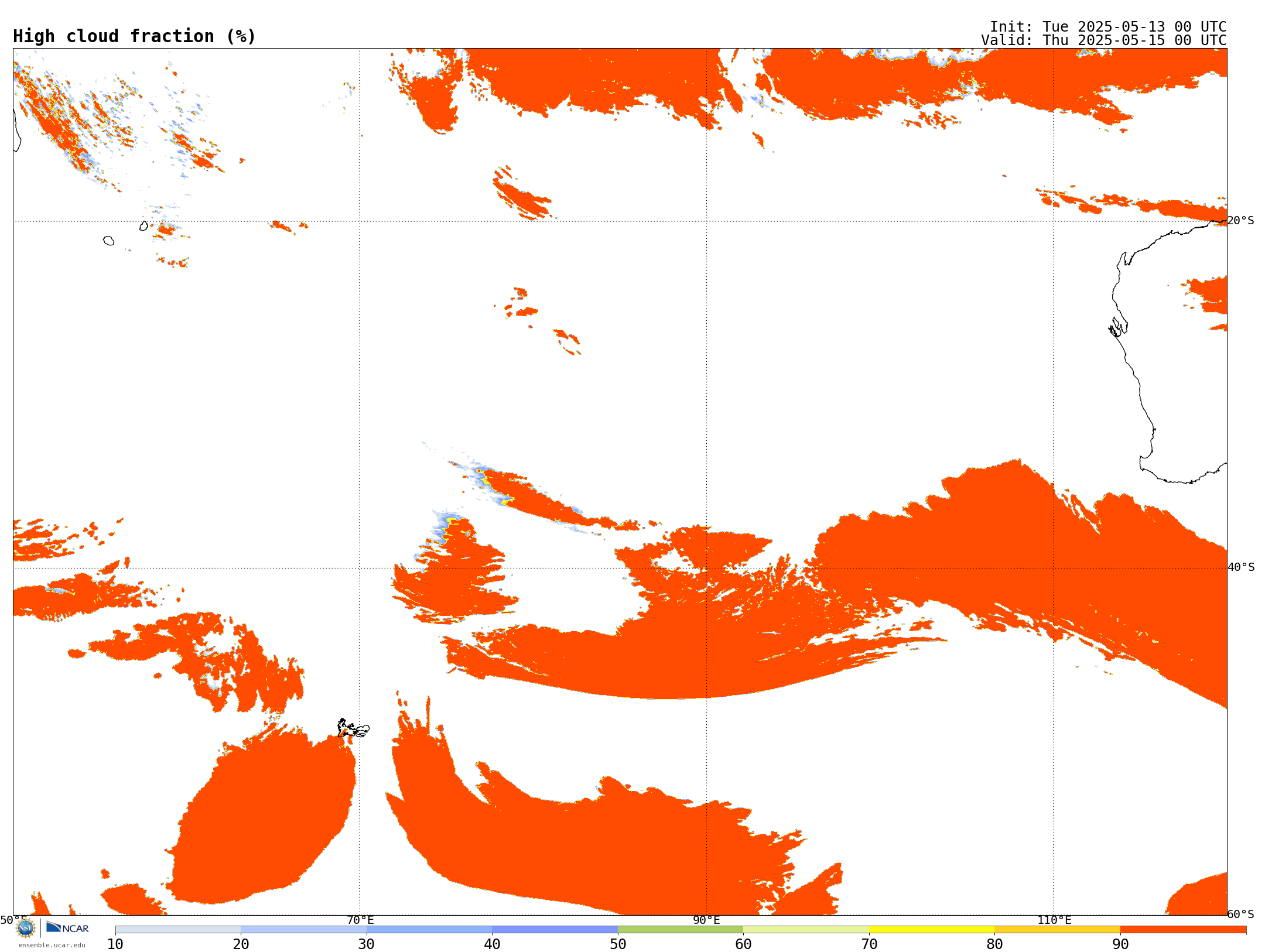Click the NSF logo icon
Image resolution: width=1265 pixels, height=952 pixels.
[26, 928]
